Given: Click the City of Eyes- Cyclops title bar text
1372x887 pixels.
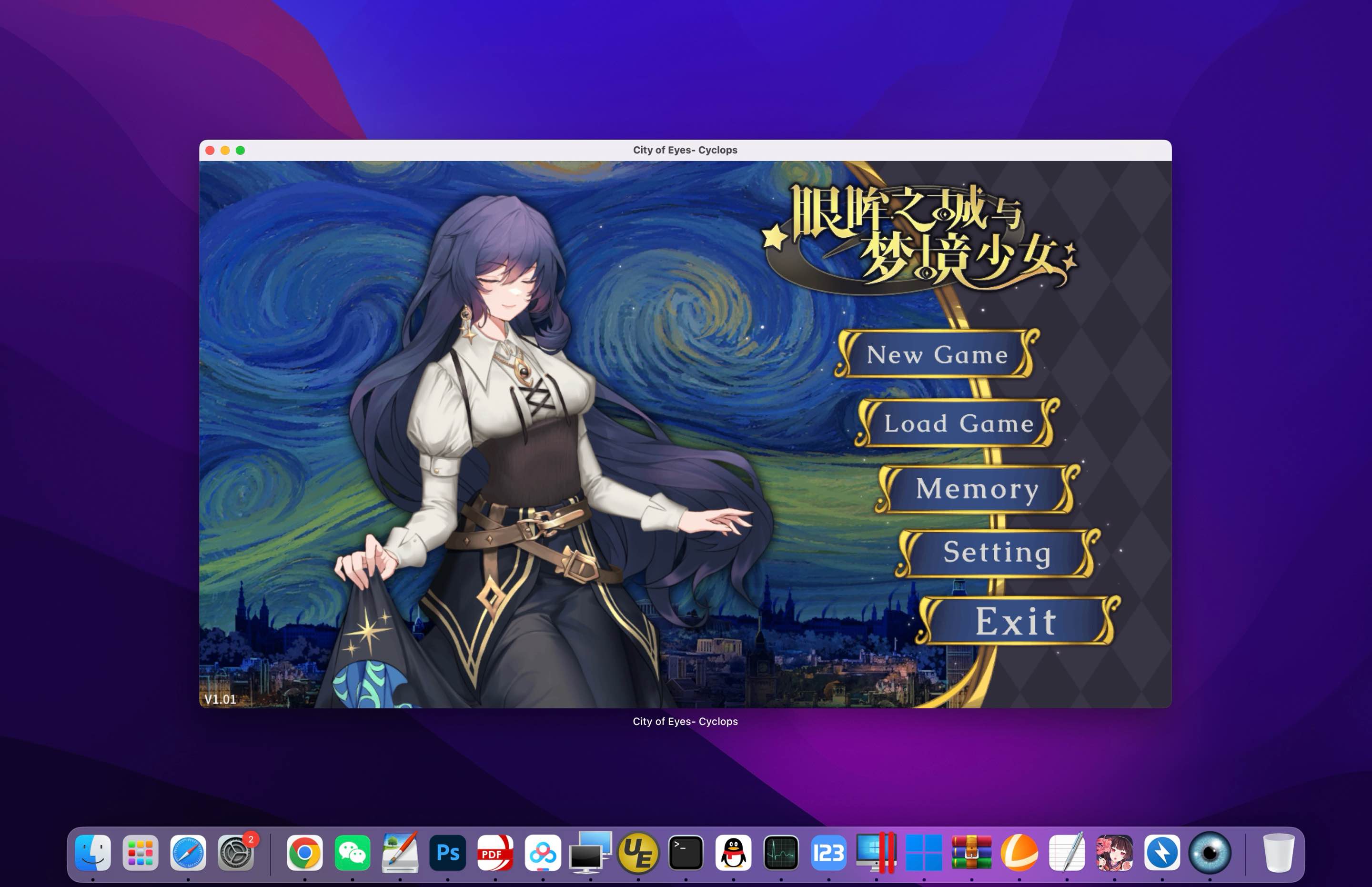Looking at the screenshot, I should [x=685, y=150].
